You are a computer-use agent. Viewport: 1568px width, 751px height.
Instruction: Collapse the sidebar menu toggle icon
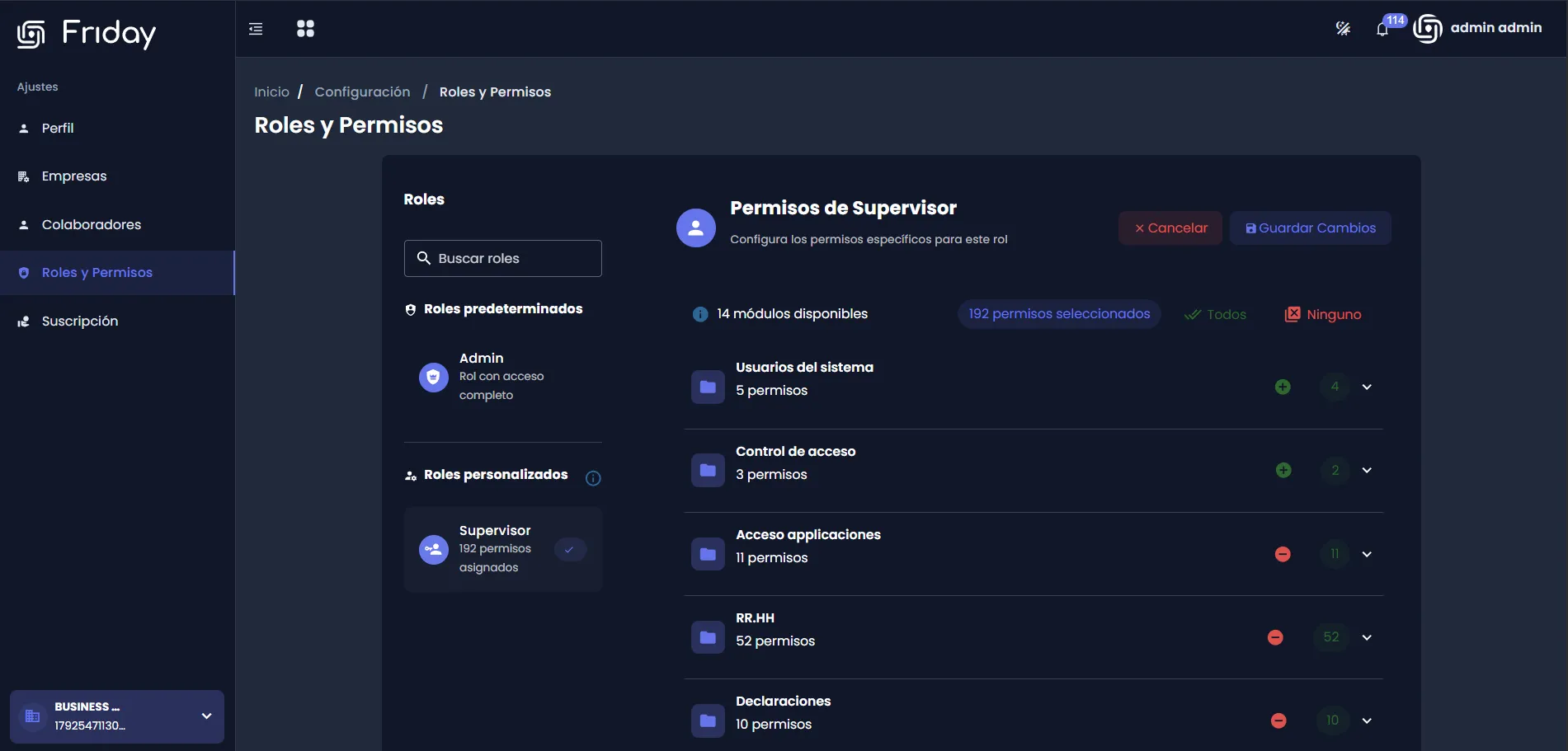256,29
